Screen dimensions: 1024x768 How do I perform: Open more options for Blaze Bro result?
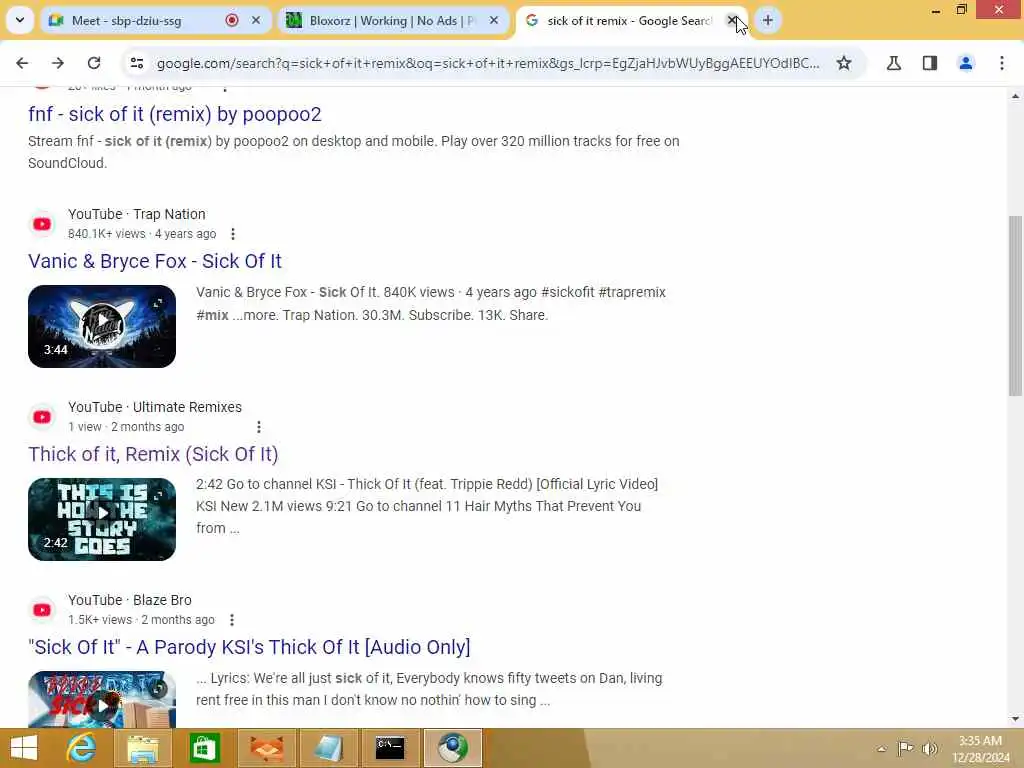tap(232, 620)
